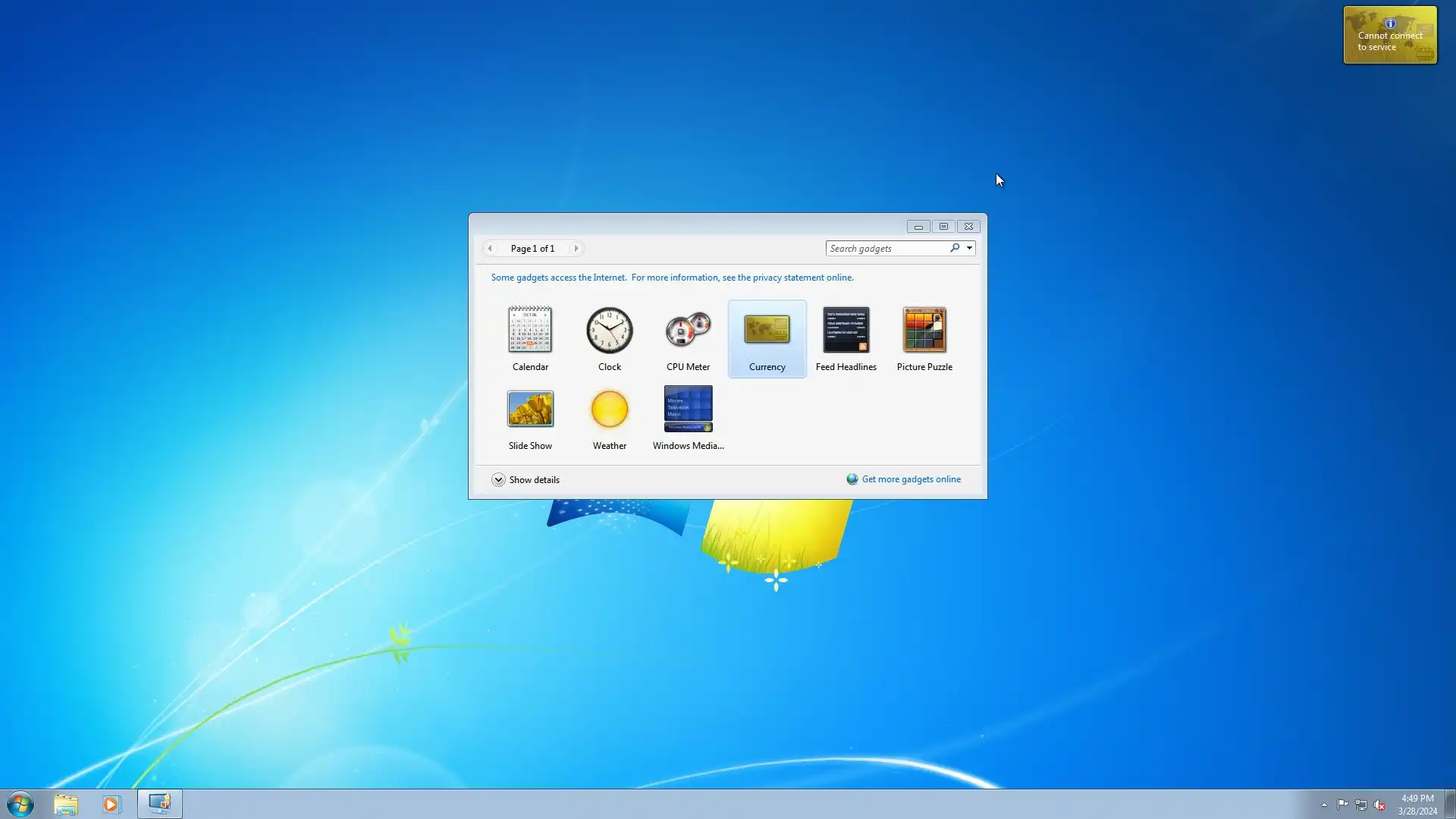Click the Currency desktop gadget showing error

pos(1389,36)
